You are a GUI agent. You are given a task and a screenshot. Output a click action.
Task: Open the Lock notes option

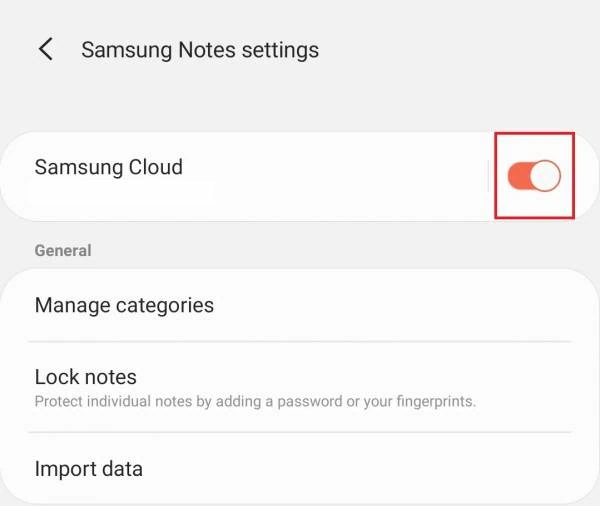[x=300, y=387]
